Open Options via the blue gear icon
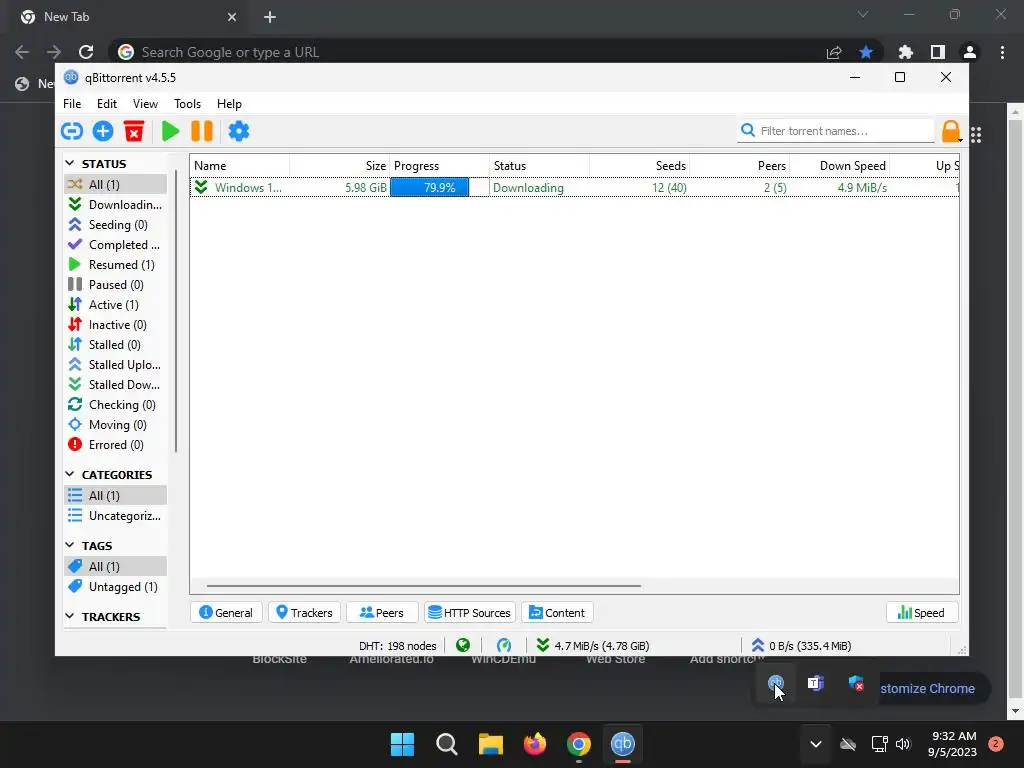 239,131
